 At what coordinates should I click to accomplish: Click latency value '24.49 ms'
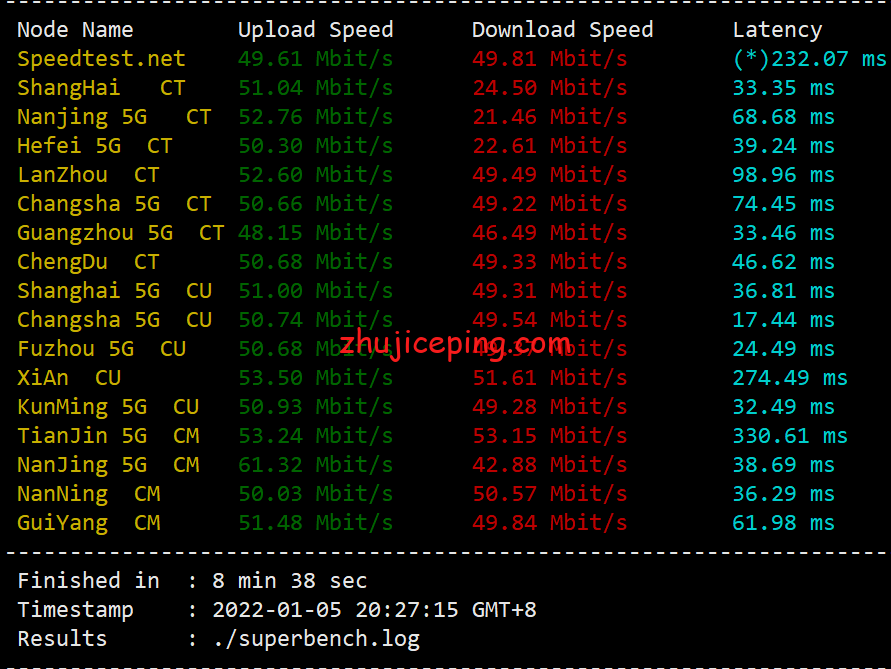click(x=784, y=348)
